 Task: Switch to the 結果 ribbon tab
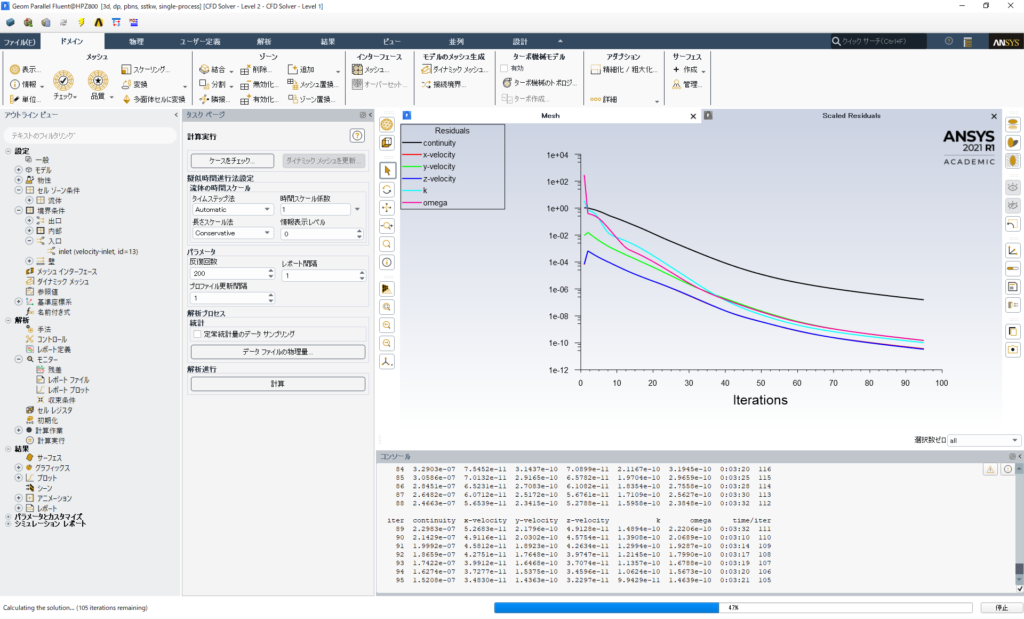328,41
